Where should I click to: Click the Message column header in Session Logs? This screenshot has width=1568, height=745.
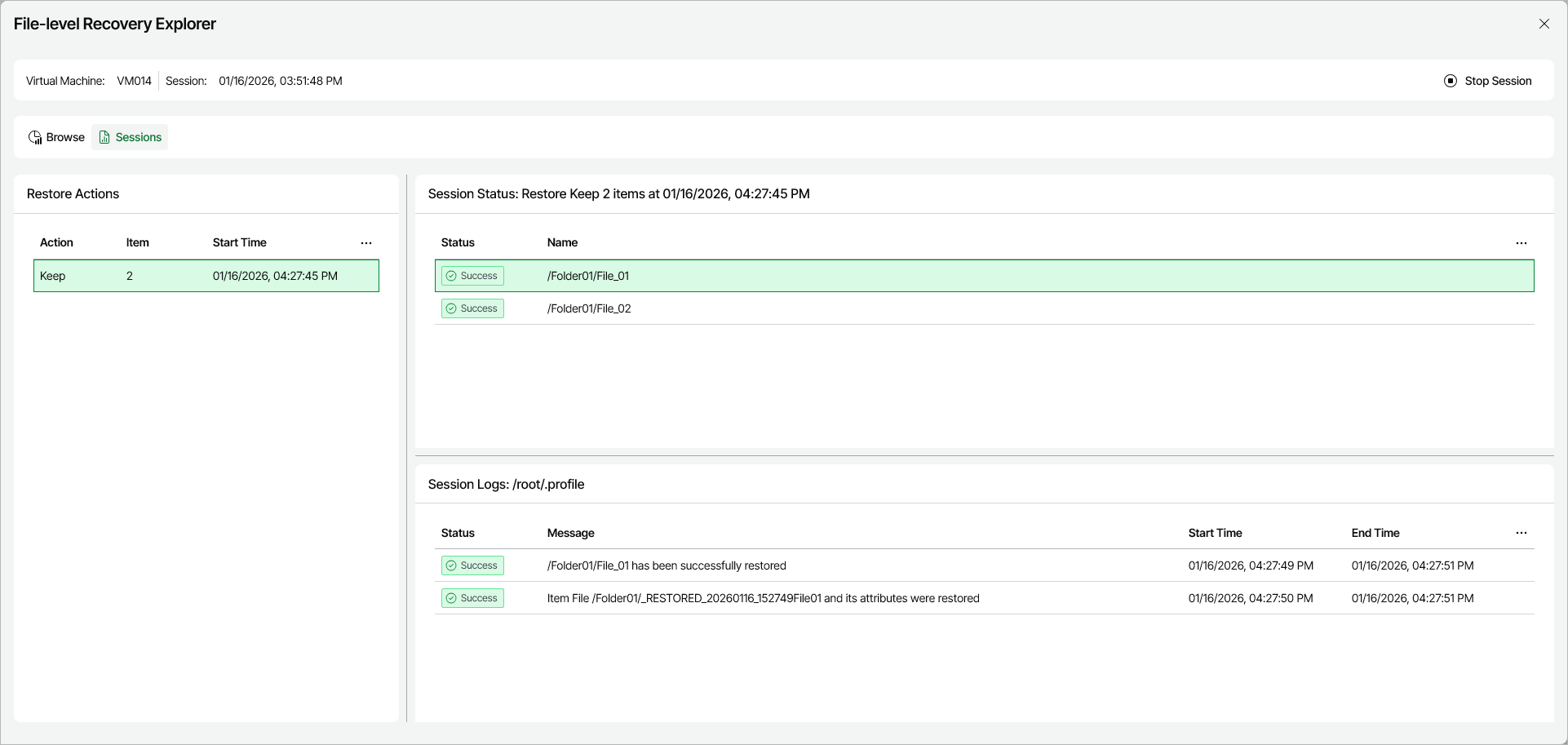(x=570, y=533)
